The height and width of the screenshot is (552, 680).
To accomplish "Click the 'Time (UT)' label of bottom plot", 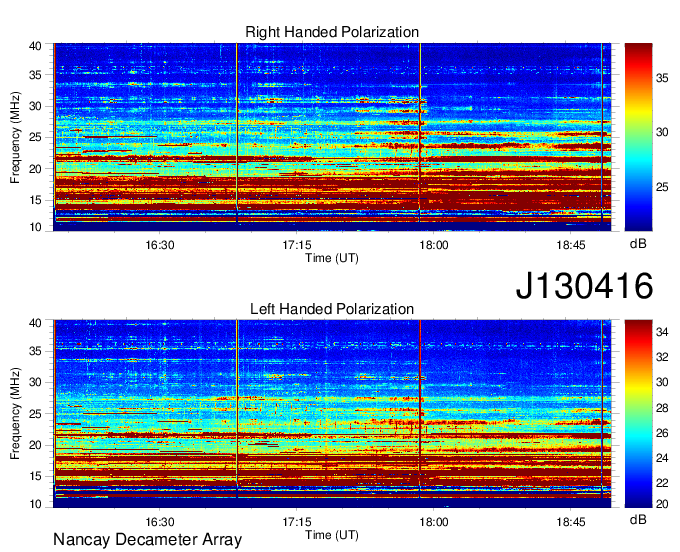I will click(332, 535).
